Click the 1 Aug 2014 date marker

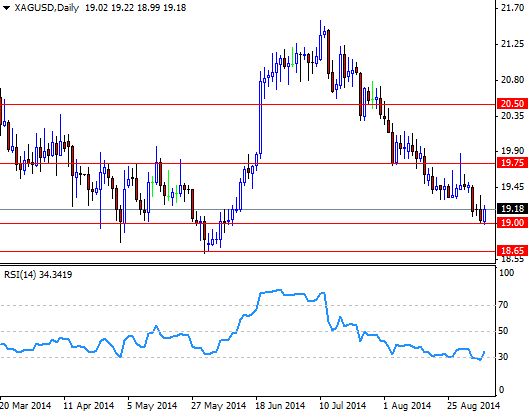click(x=407, y=405)
